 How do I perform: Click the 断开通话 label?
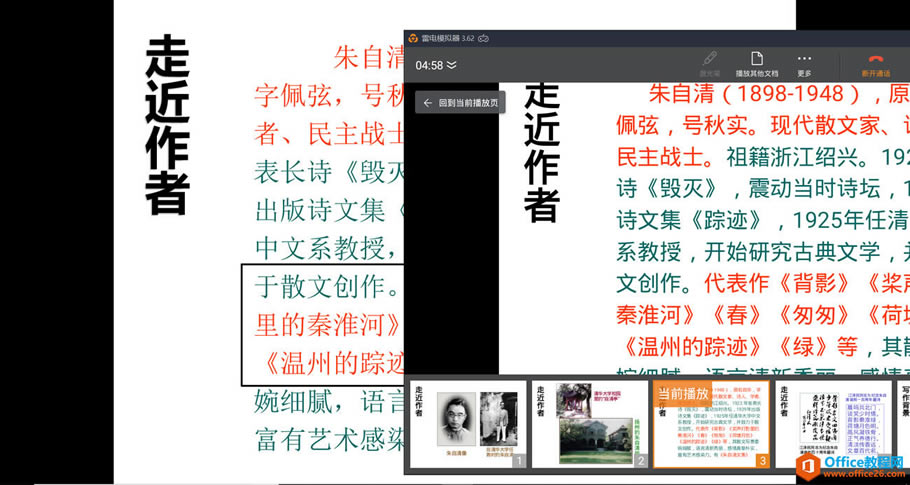pos(876,74)
